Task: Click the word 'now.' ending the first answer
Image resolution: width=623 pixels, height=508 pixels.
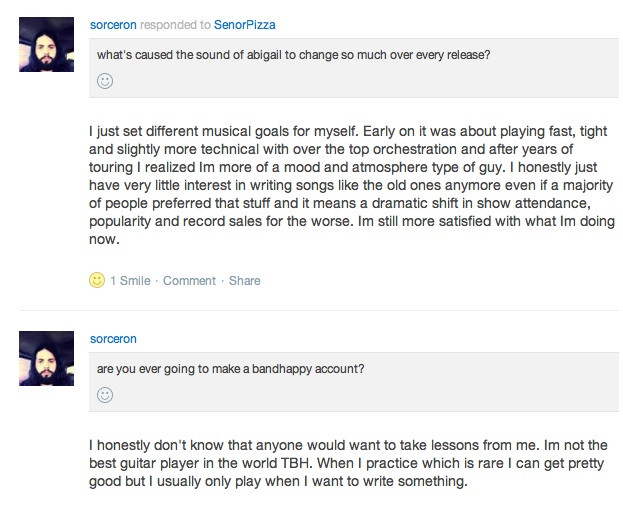Action: tap(104, 240)
